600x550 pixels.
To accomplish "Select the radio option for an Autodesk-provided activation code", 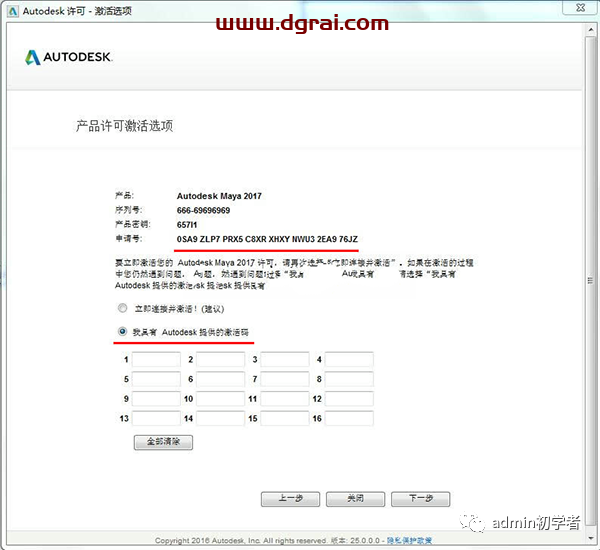I will (122, 331).
